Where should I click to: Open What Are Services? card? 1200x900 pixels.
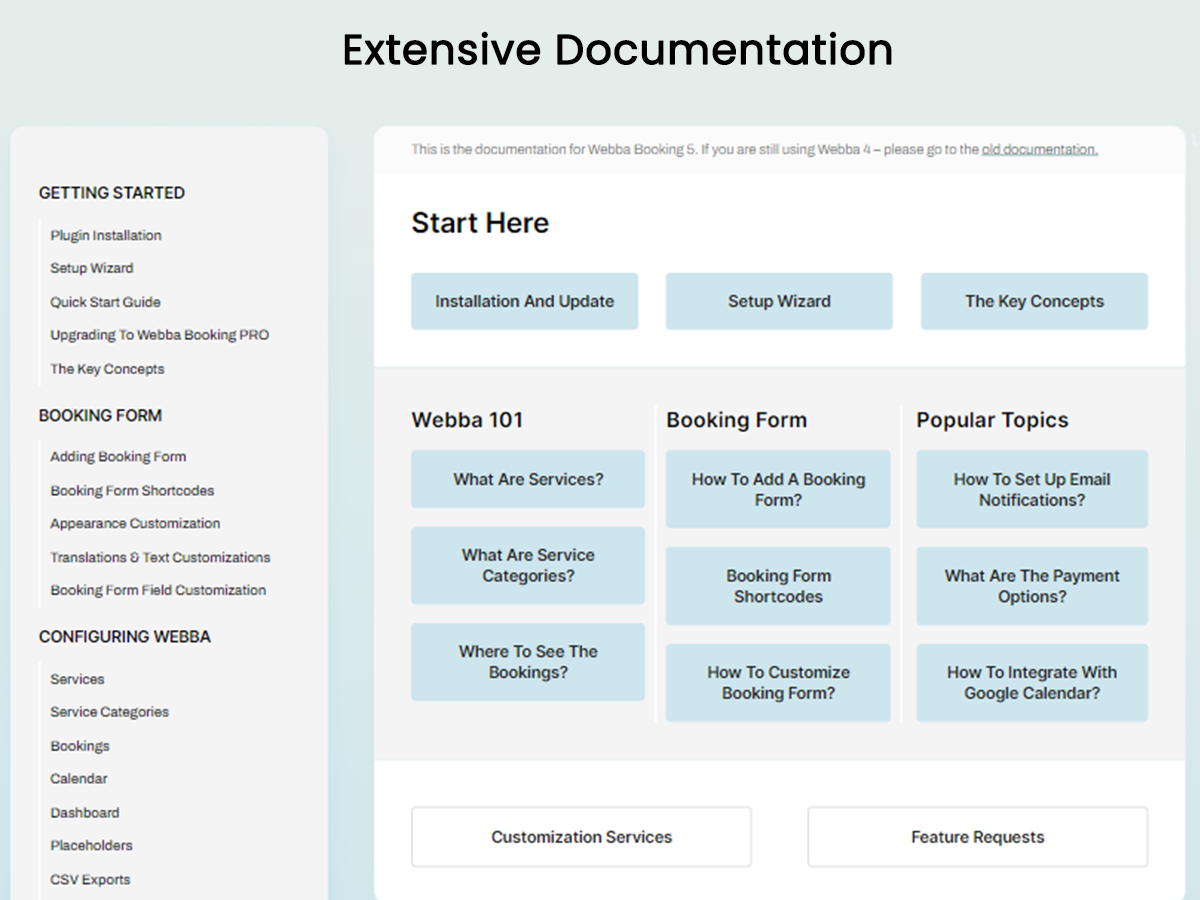coord(528,479)
